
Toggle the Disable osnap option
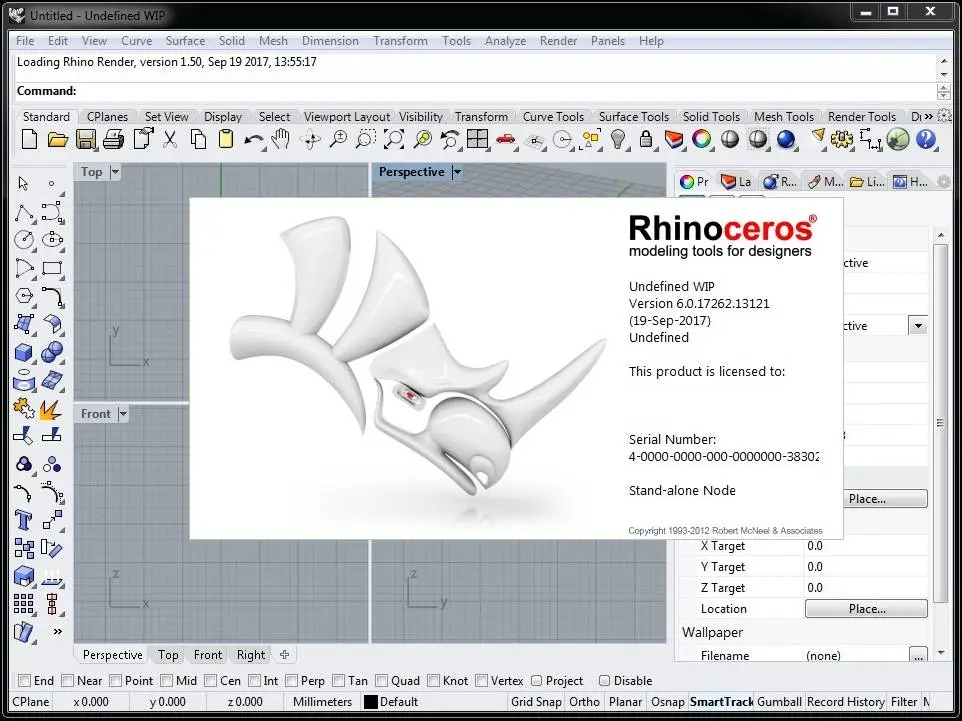pyautogui.click(x=604, y=681)
